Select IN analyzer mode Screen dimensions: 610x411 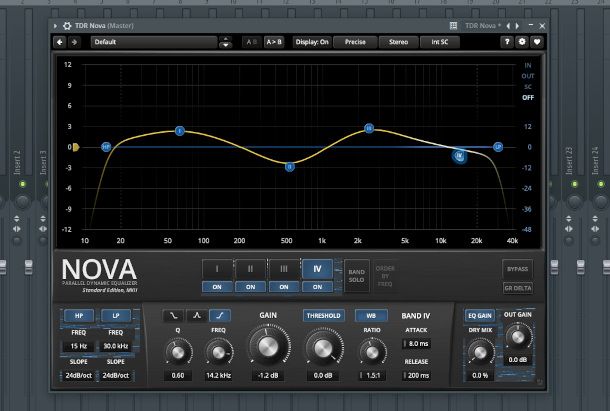(528, 65)
